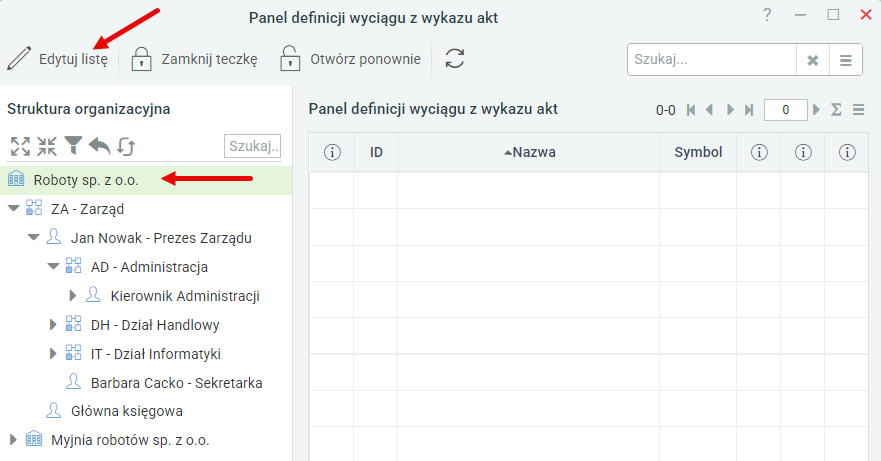
Task: Focus the top Szukaj search field
Action: pos(712,60)
